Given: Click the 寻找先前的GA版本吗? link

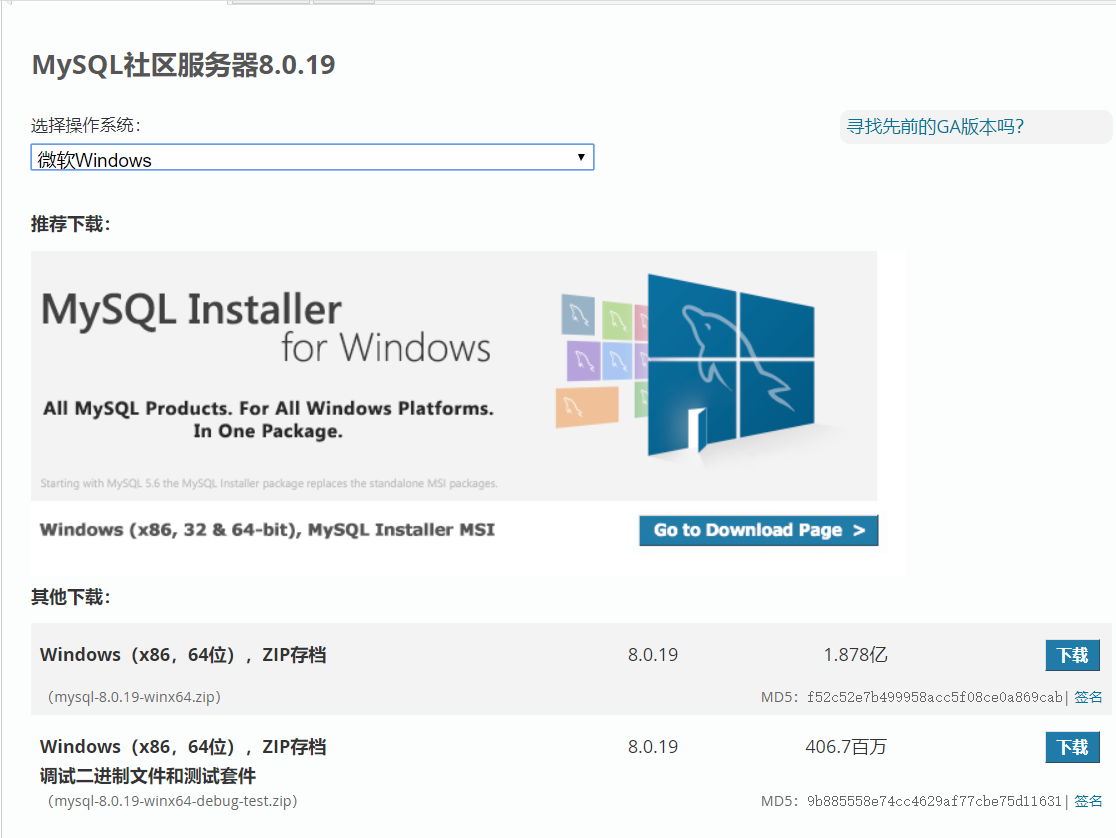Looking at the screenshot, I should coord(935,127).
